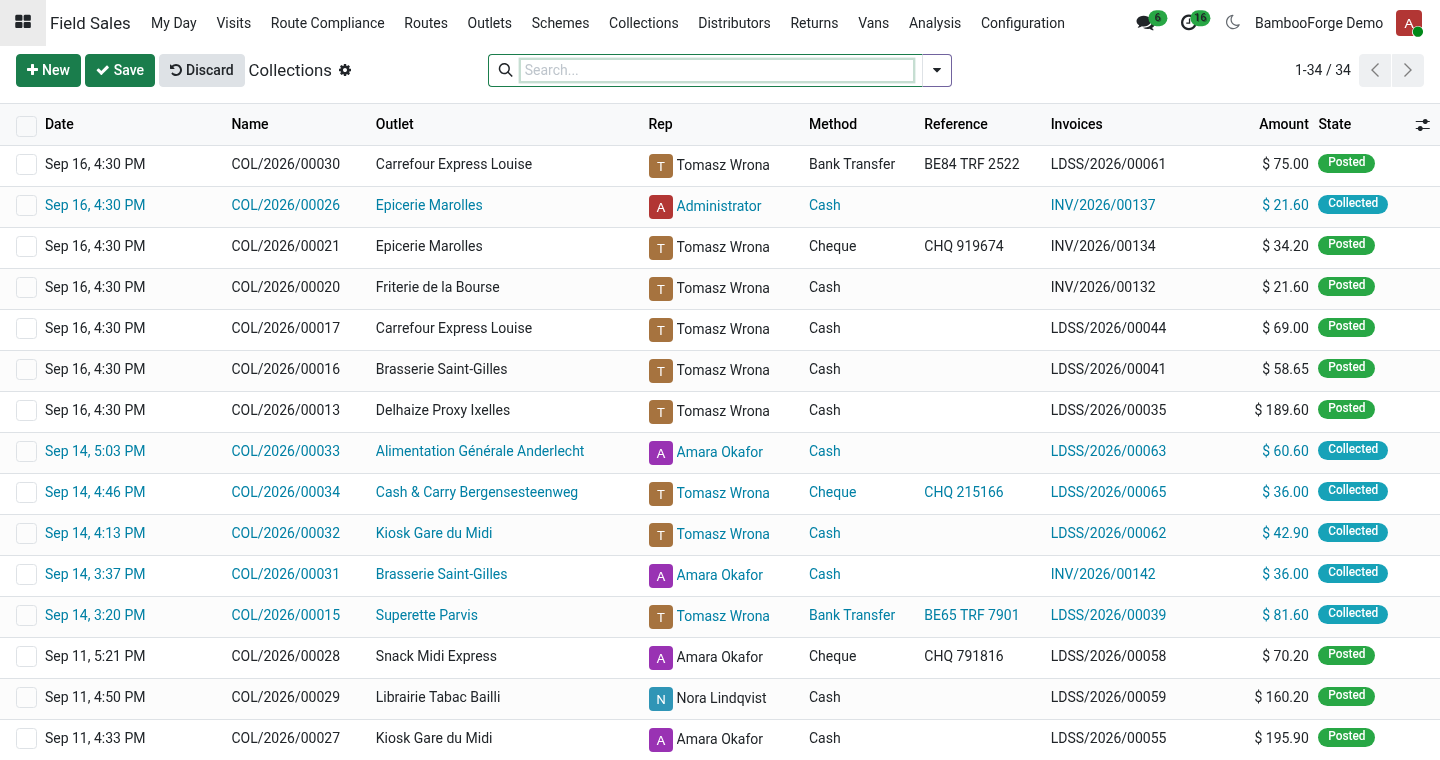Click the Save button
This screenshot has width=1440, height=760.
click(120, 70)
